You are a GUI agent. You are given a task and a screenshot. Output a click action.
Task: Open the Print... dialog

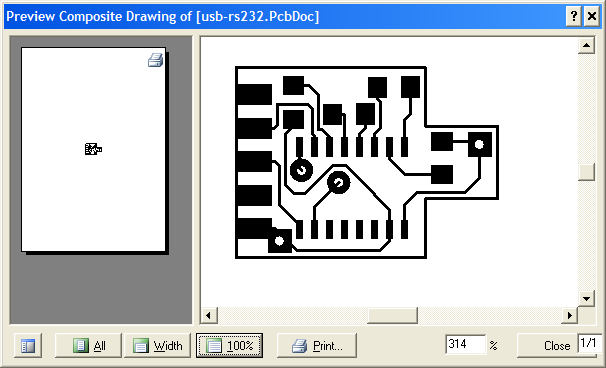tap(317, 345)
